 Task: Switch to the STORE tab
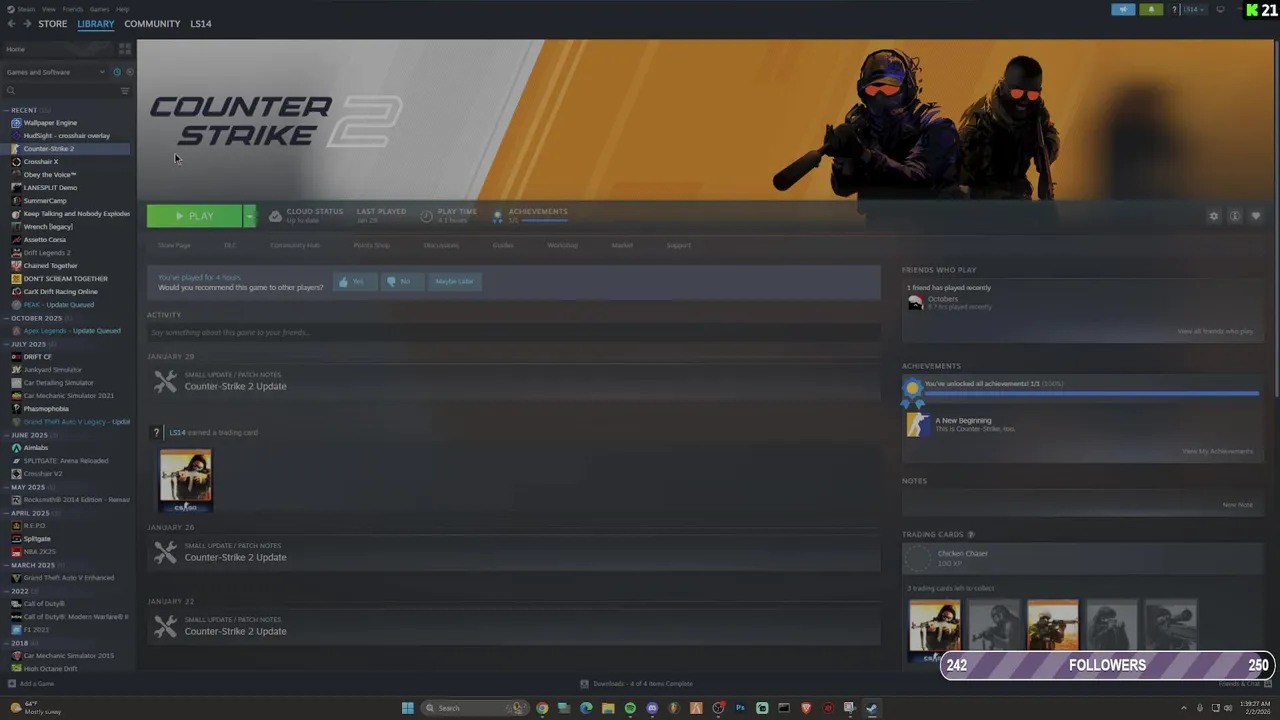coord(52,23)
